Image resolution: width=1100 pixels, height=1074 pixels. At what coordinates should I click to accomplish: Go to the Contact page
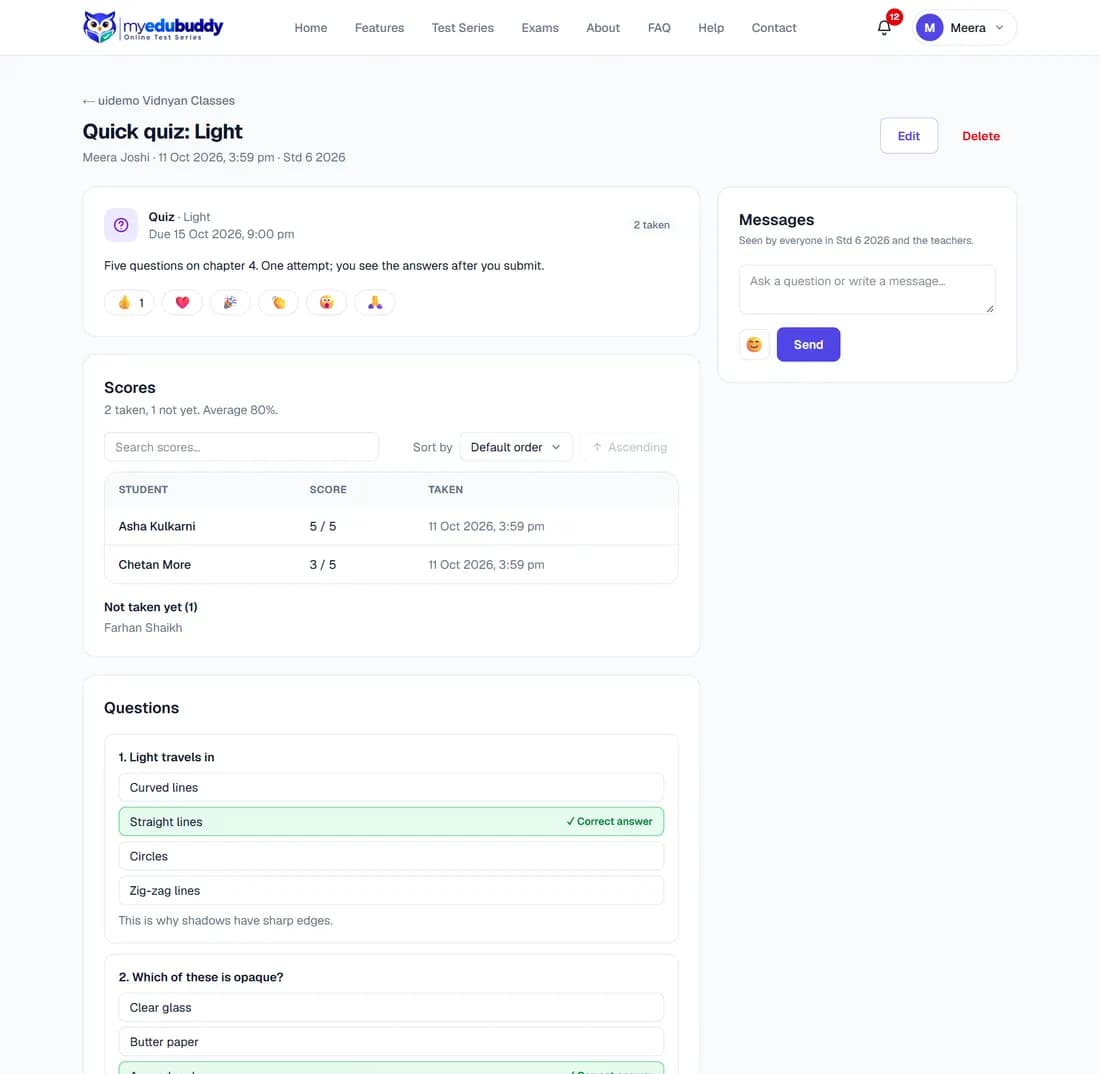774,27
